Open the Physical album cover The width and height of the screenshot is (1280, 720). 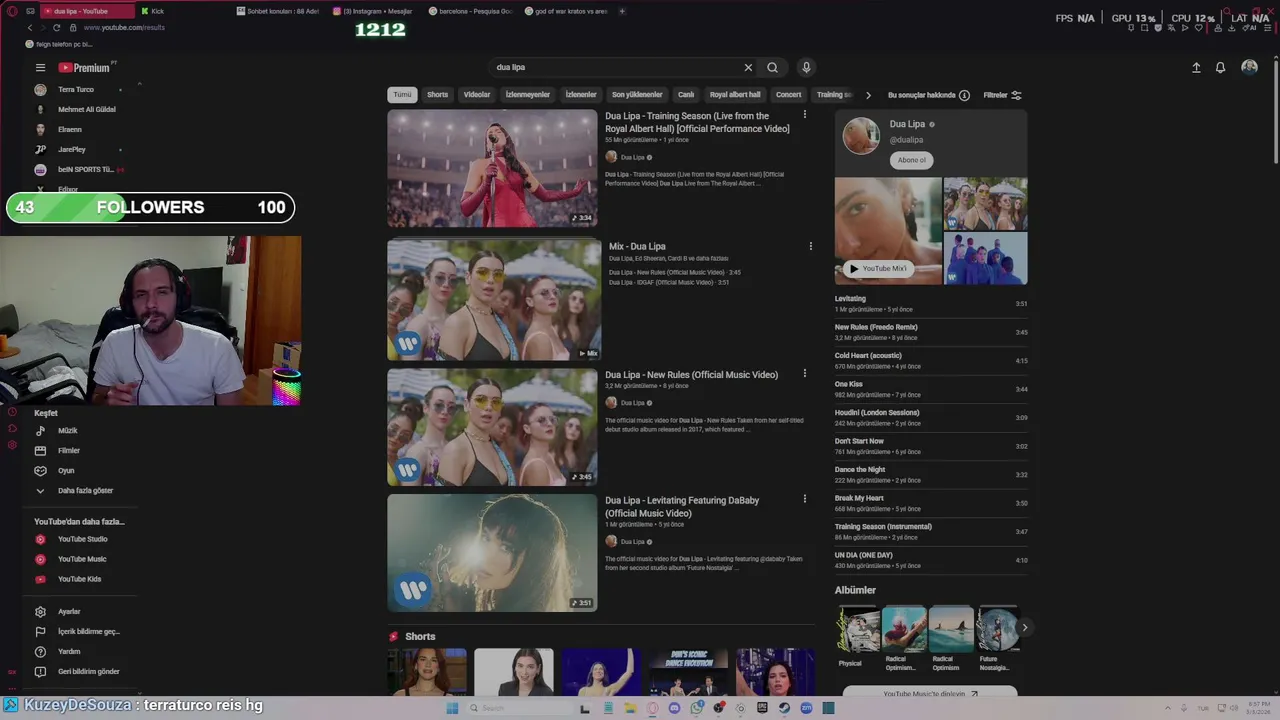tap(858, 629)
